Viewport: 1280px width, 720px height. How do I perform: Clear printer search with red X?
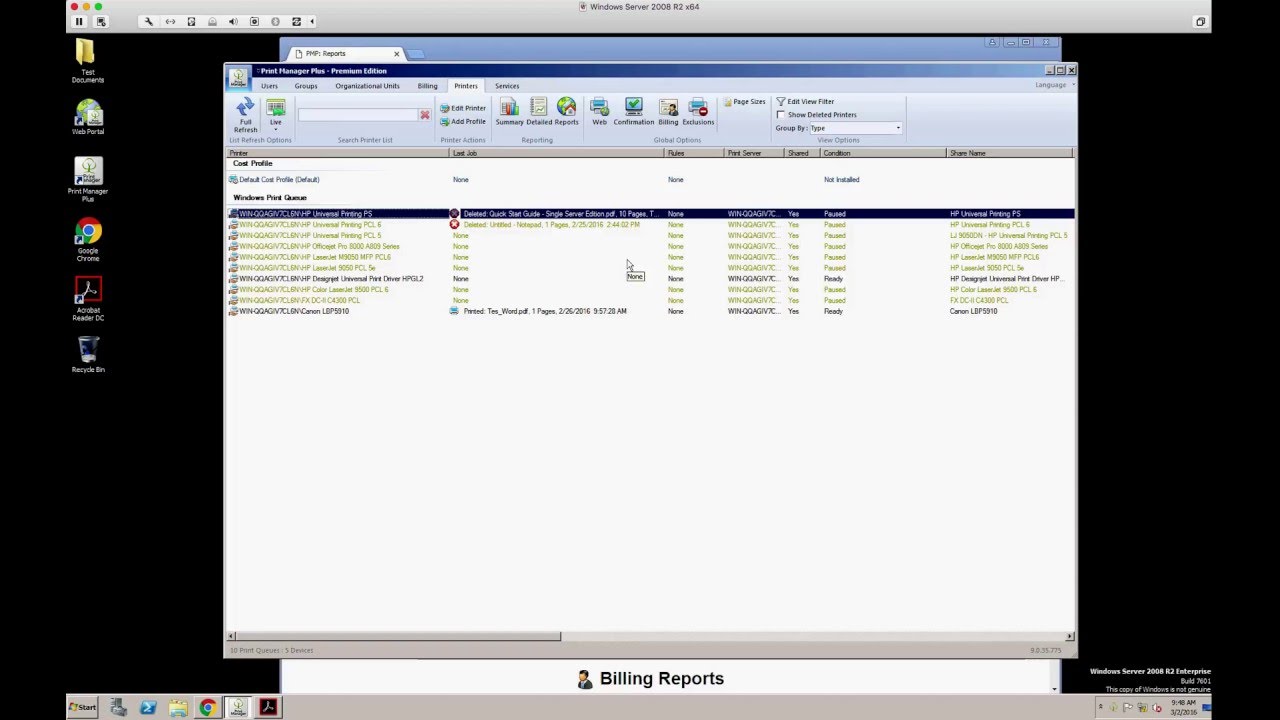425,115
